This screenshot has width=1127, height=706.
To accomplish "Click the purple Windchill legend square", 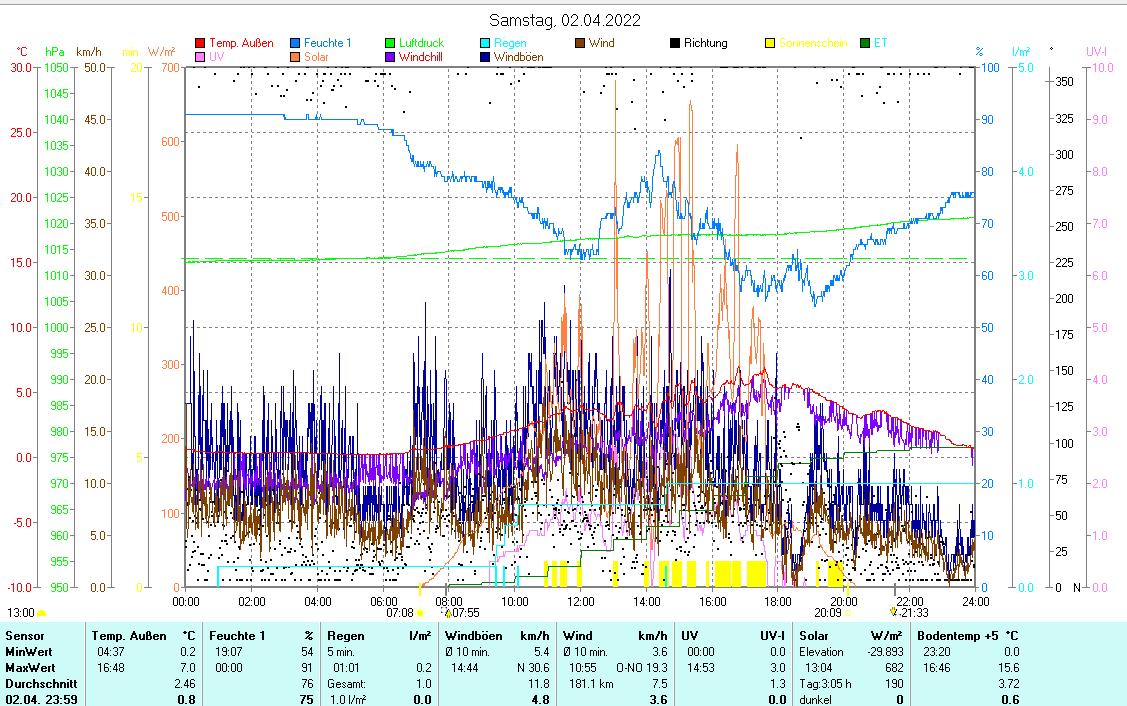I will (x=390, y=57).
